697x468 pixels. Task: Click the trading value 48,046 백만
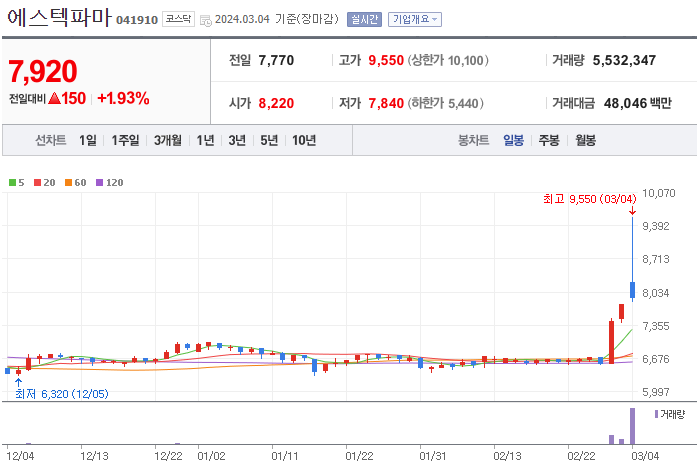tap(637, 104)
